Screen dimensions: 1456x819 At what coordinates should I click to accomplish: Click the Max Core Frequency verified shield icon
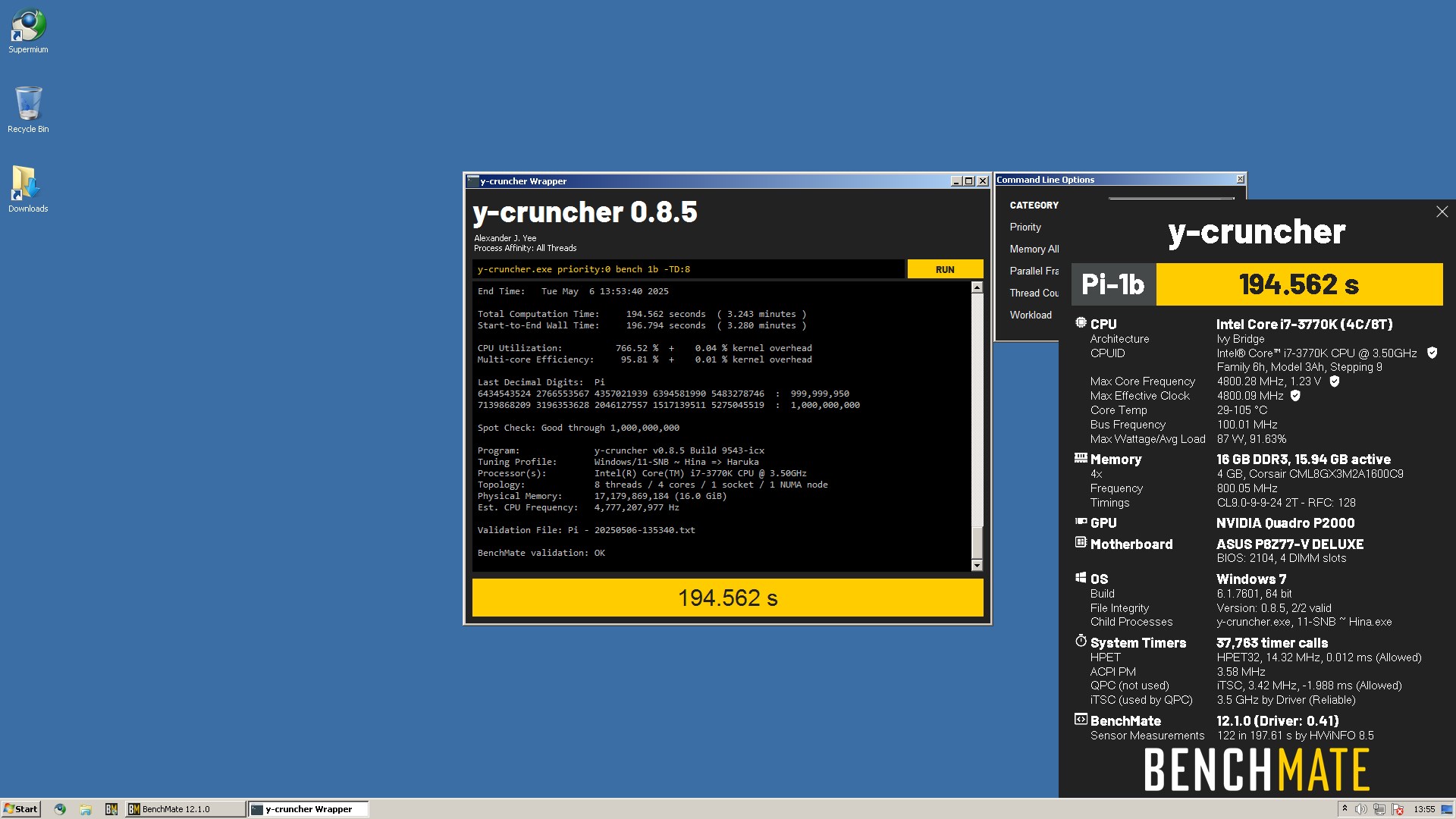(x=1334, y=381)
